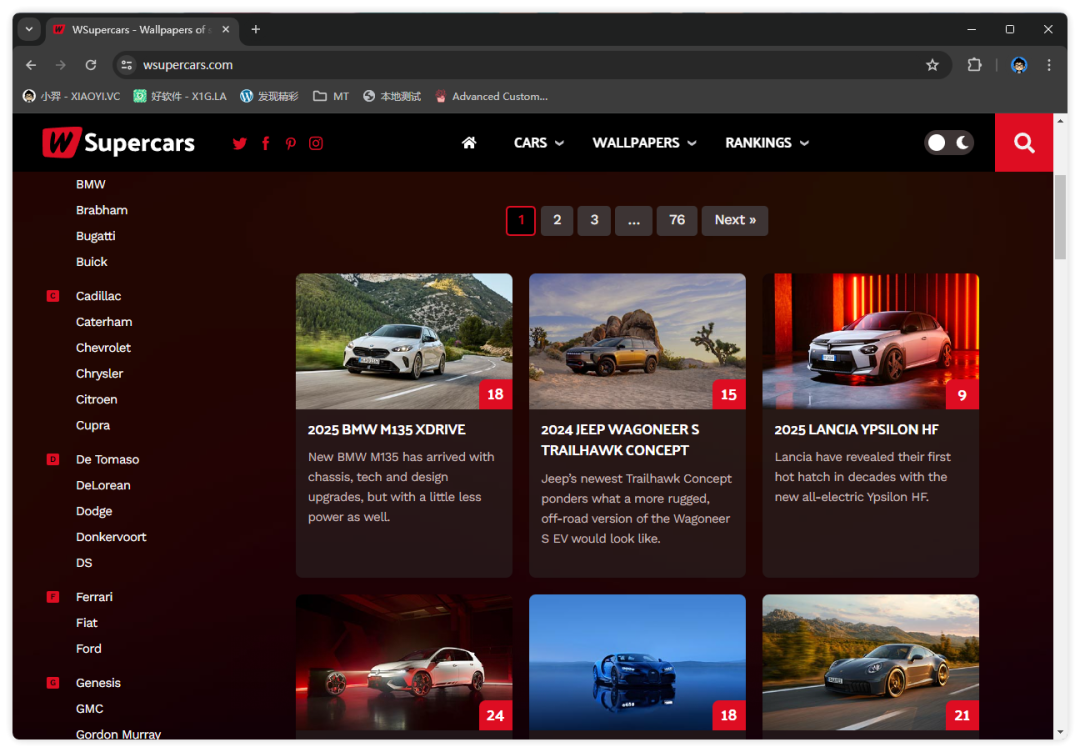Go to pagination page 2

point(557,220)
